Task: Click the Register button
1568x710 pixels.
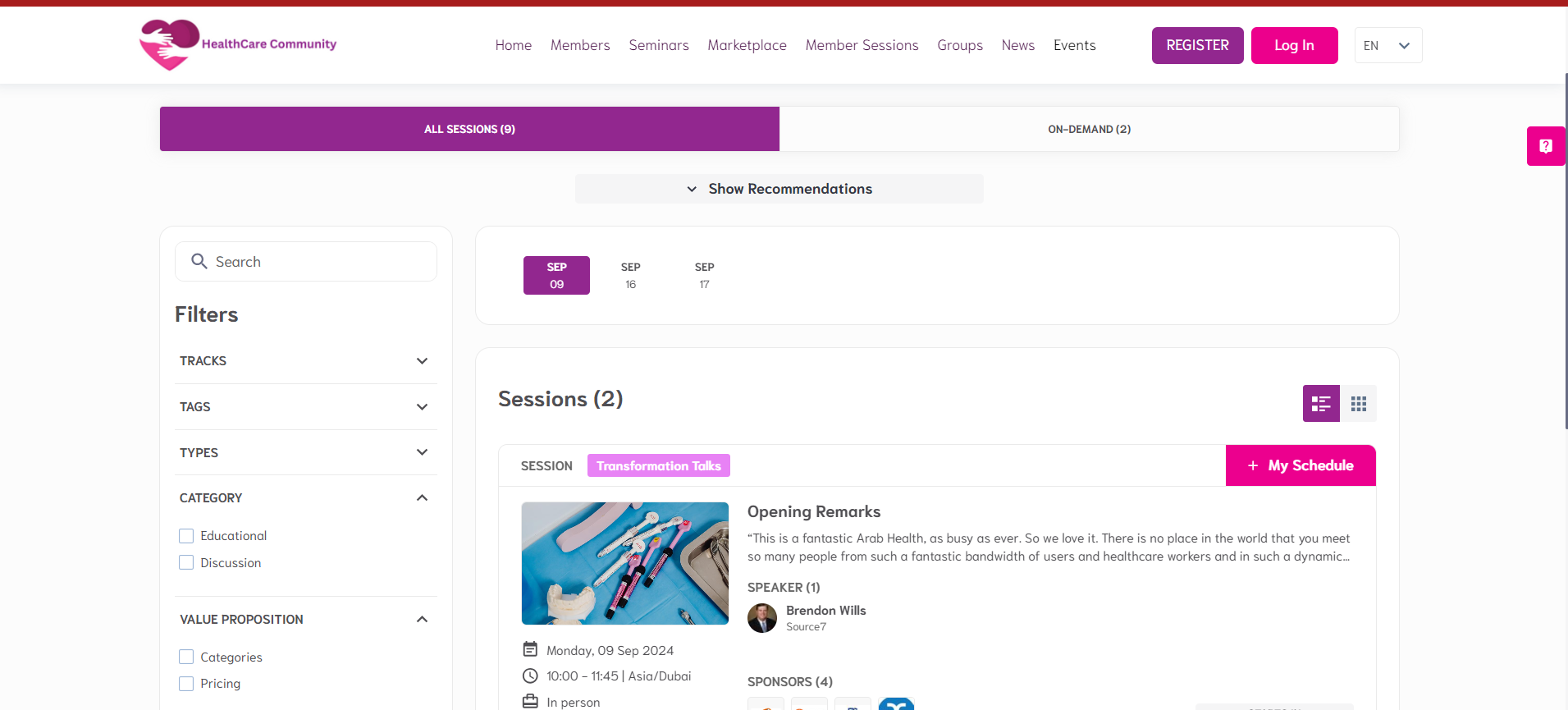Action: [1197, 46]
